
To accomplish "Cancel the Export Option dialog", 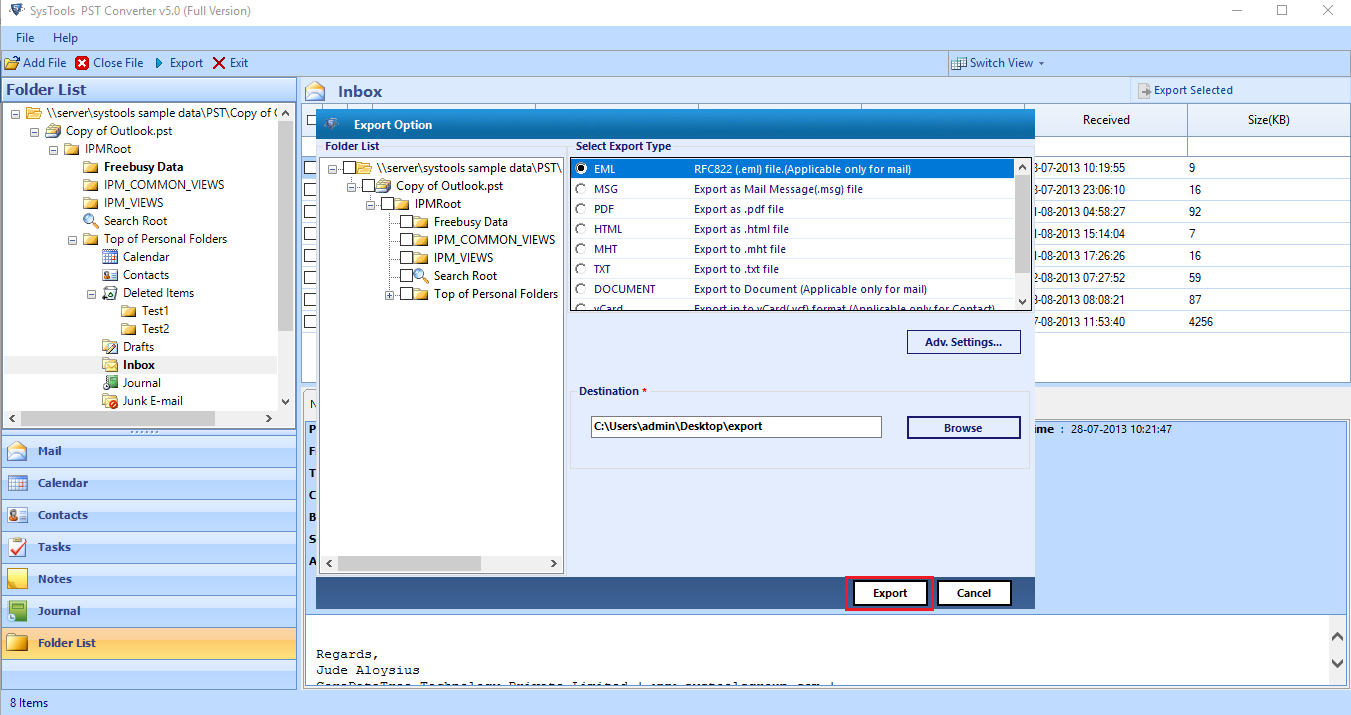I will 974,593.
